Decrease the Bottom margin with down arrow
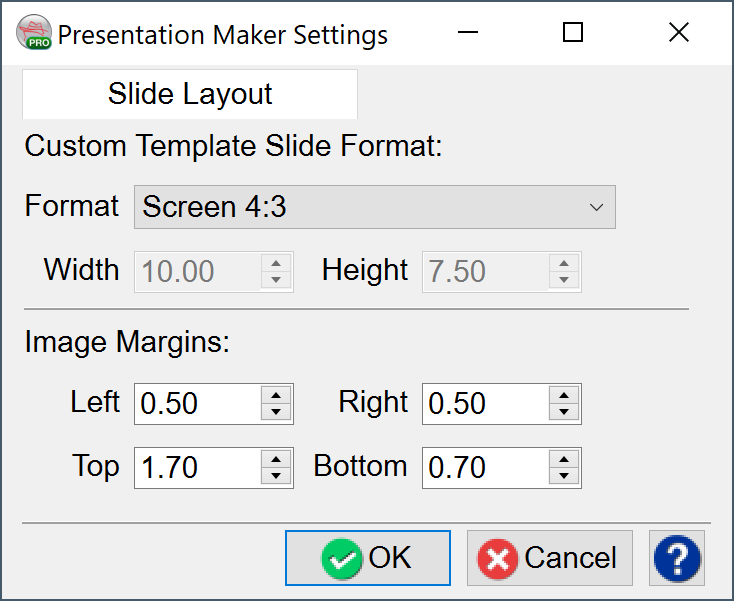The image size is (734, 601). tap(565, 476)
